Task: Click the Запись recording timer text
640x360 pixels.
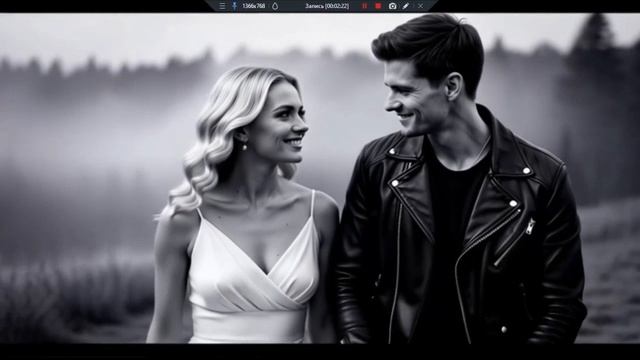Action: tap(327, 6)
